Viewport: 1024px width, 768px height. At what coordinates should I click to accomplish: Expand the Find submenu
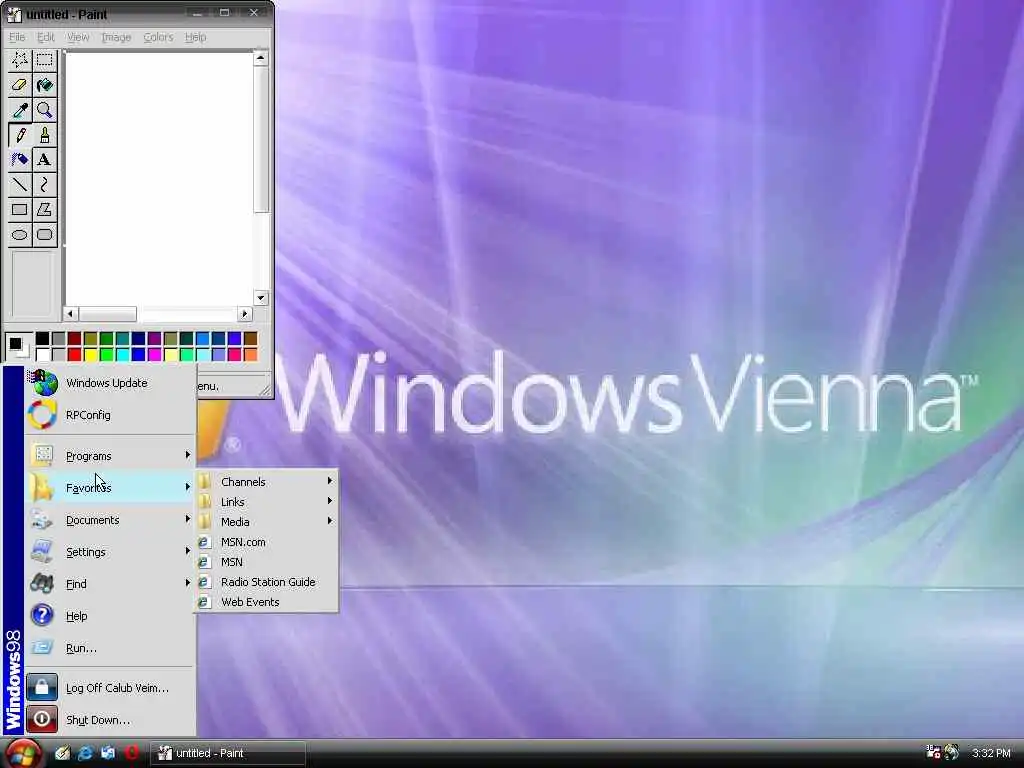[x=110, y=584]
